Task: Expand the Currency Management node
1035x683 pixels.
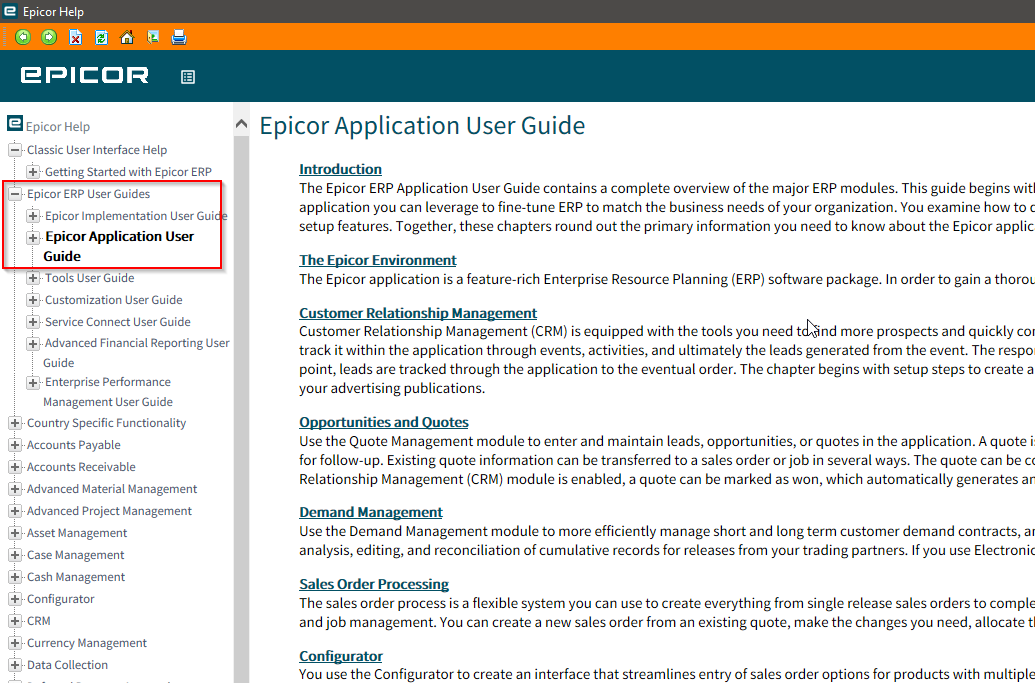Action: tap(15, 643)
